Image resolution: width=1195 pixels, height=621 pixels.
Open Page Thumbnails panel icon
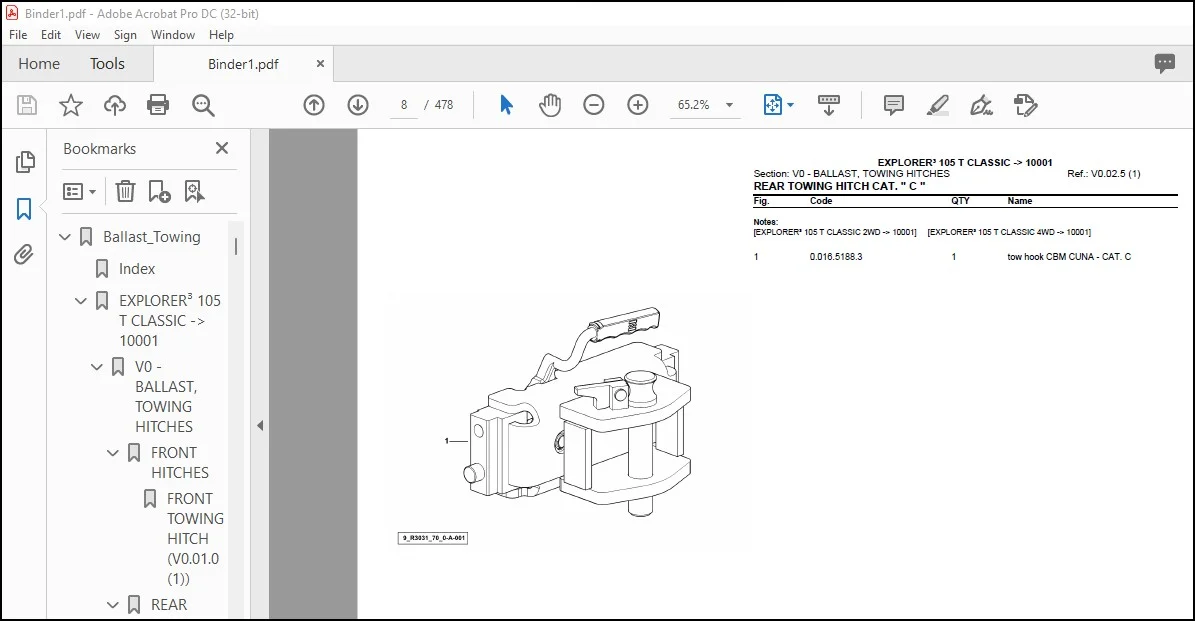(x=25, y=162)
